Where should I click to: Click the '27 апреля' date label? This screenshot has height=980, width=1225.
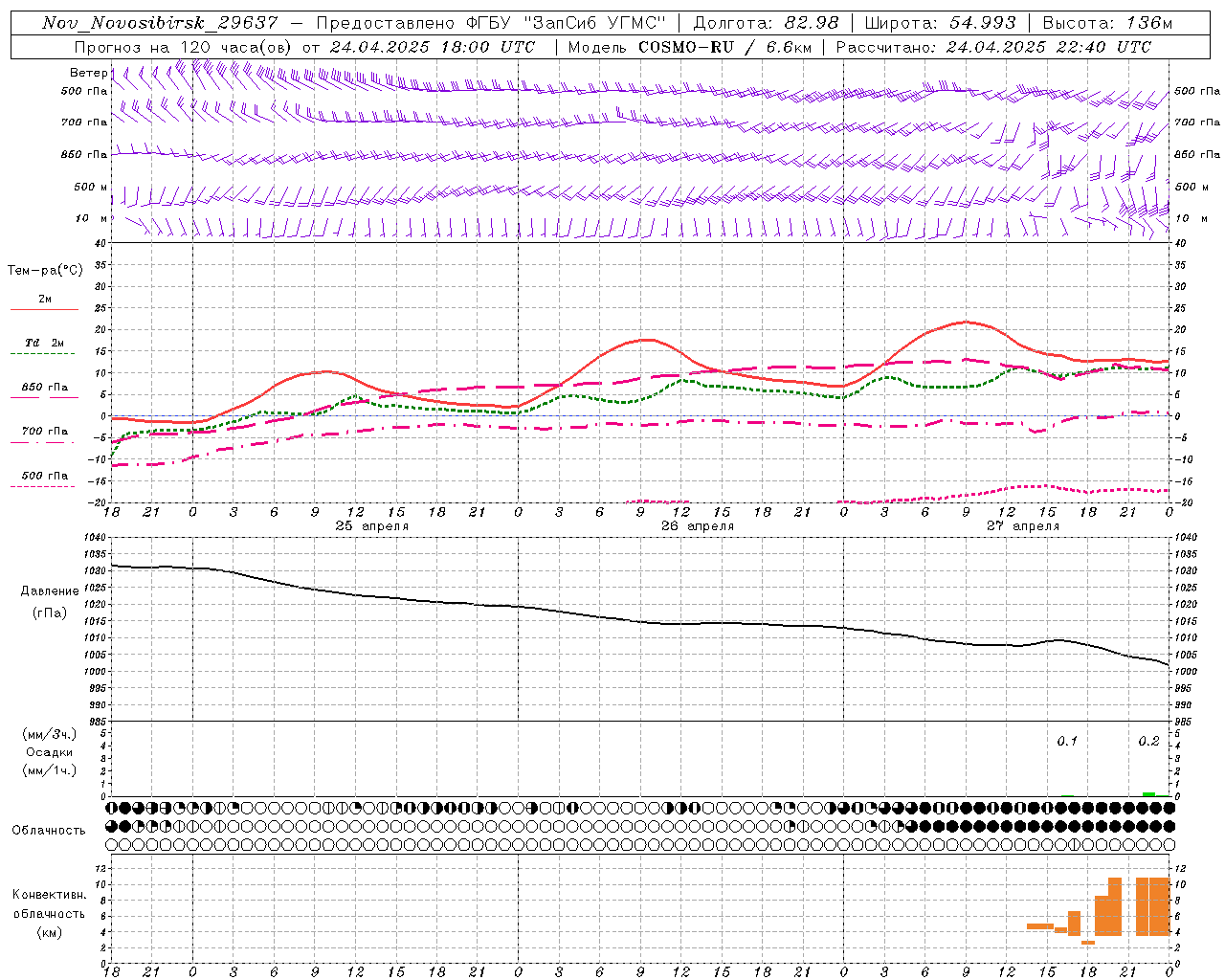1023,526
